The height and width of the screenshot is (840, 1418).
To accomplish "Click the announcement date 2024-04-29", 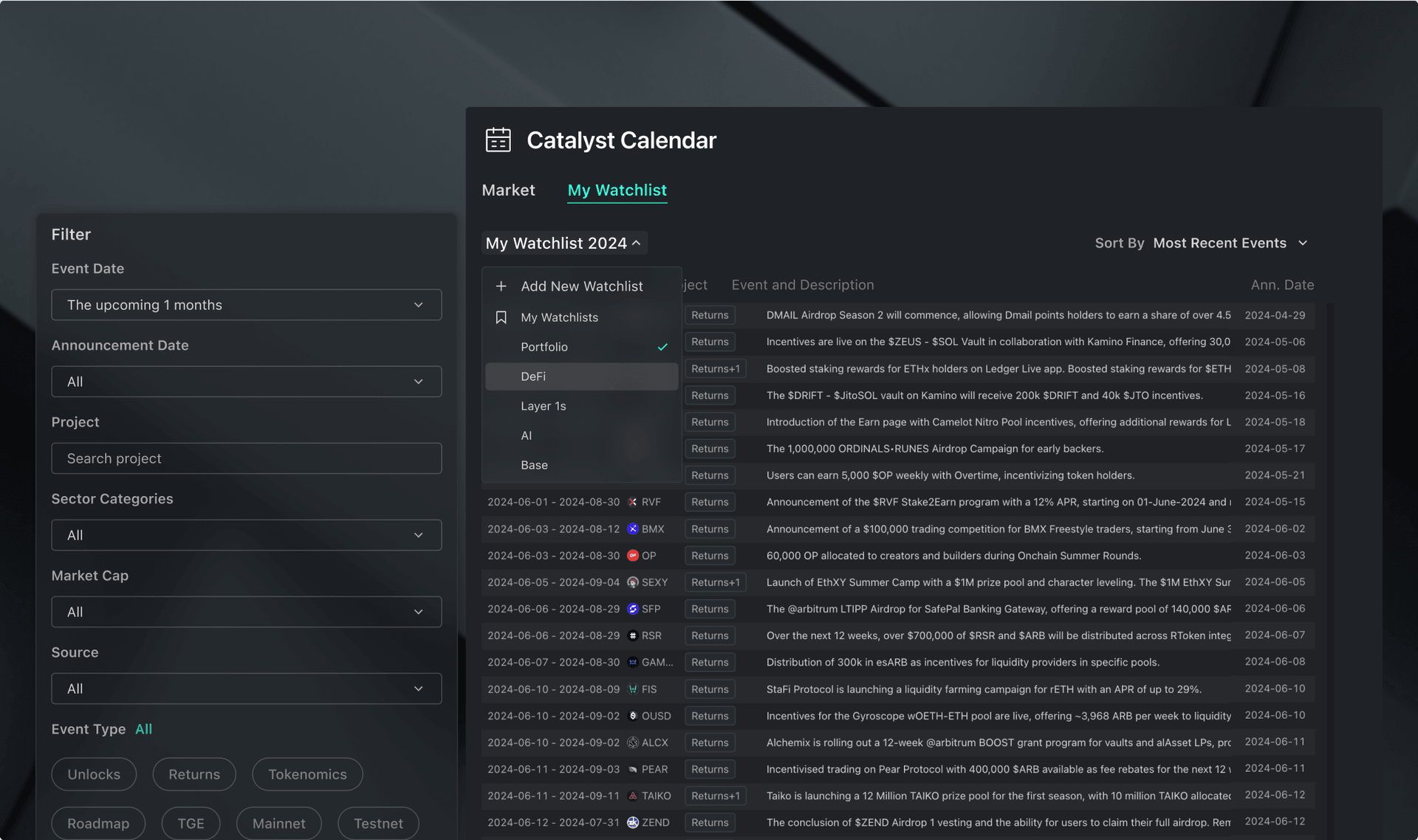I will coord(1275,315).
